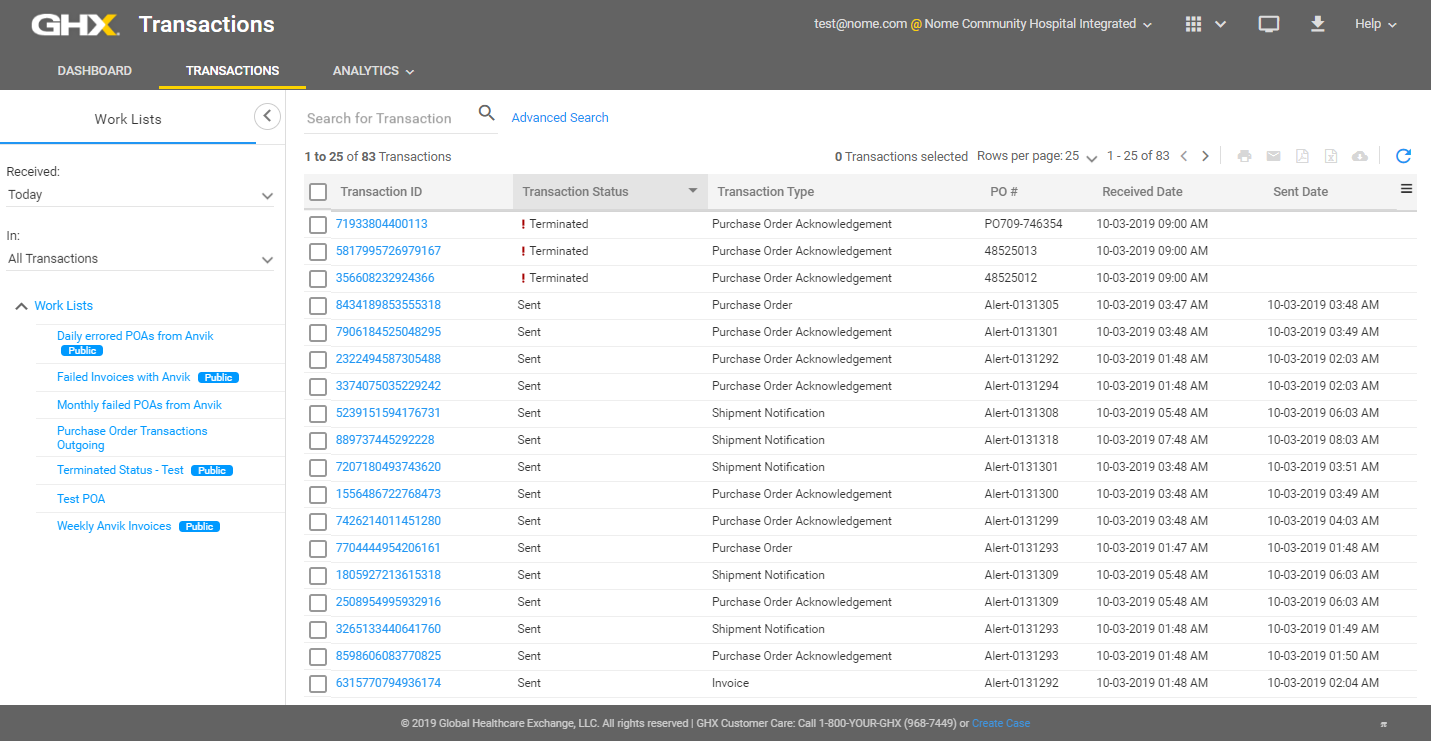The height and width of the screenshot is (741, 1431).
Task: Click the download icon in header
Action: (1317, 24)
